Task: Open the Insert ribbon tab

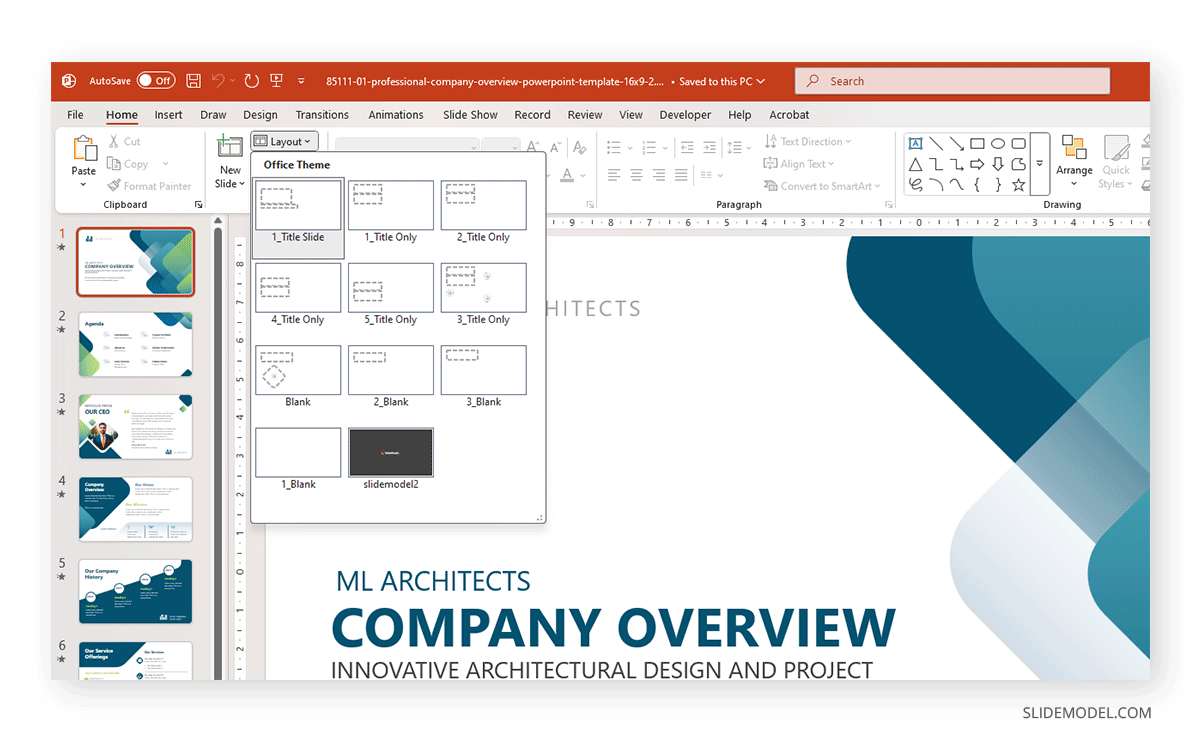Action: (168, 115)
